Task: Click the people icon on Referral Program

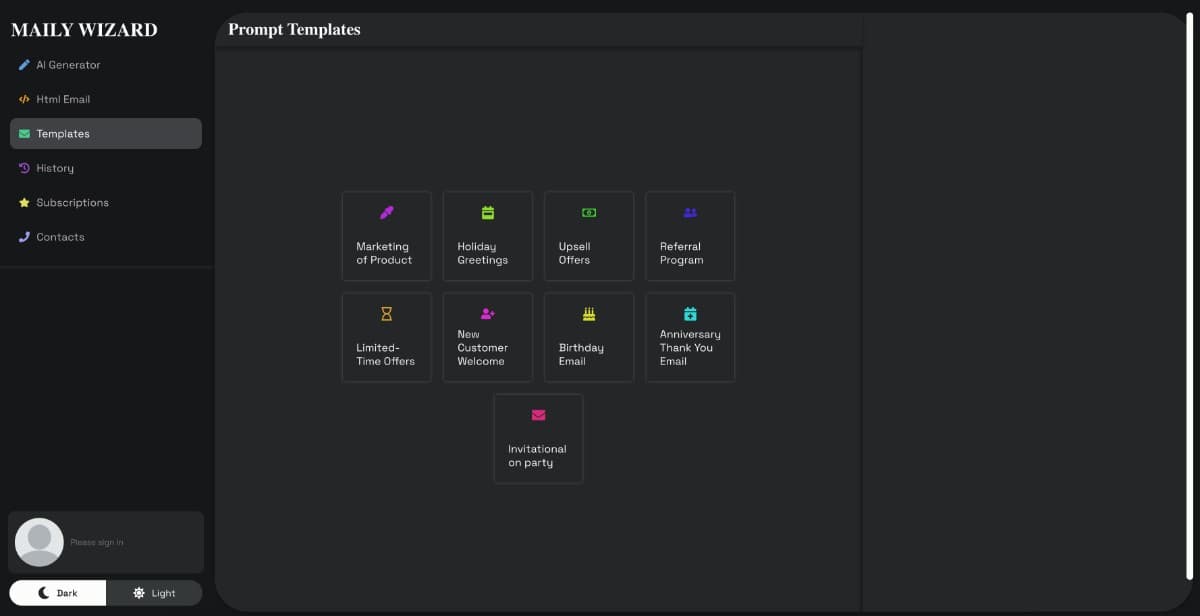Action: 690,213
